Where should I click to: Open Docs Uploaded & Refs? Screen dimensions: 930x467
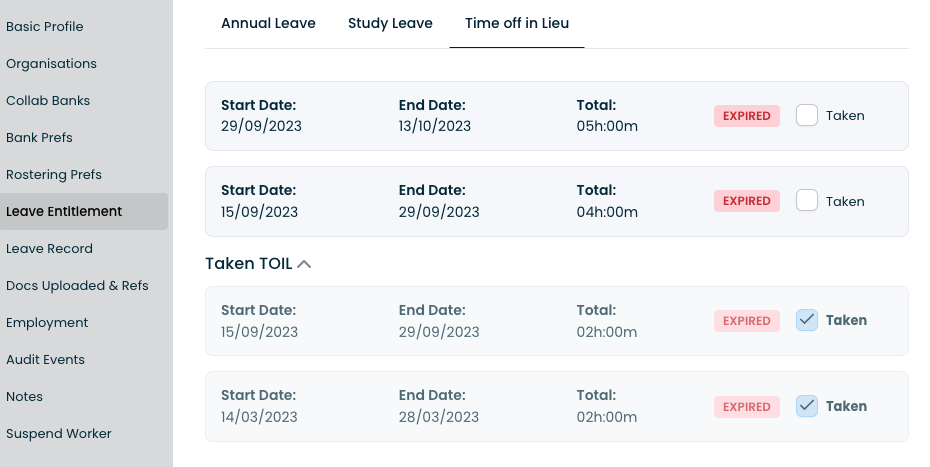click(77, 286)
